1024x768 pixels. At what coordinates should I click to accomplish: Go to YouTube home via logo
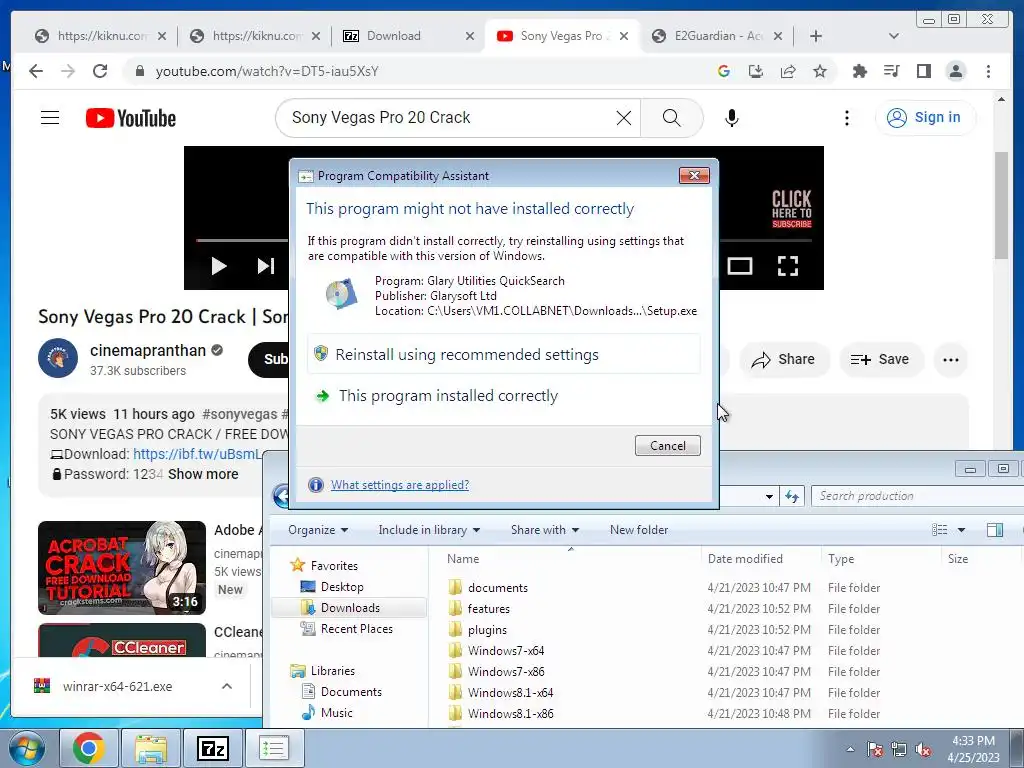131,118
